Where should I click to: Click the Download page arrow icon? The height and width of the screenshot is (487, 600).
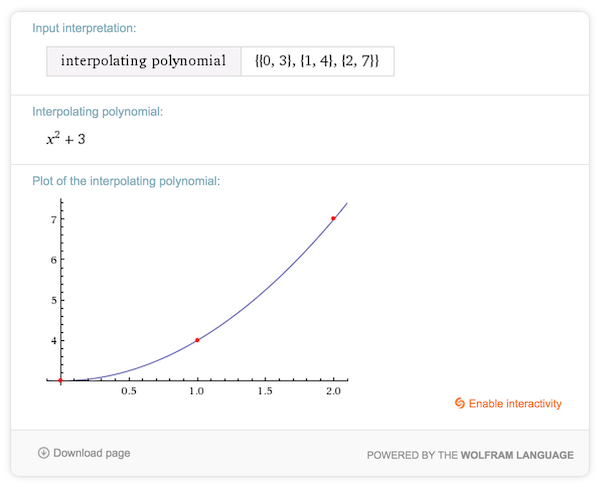pos(43,453)
